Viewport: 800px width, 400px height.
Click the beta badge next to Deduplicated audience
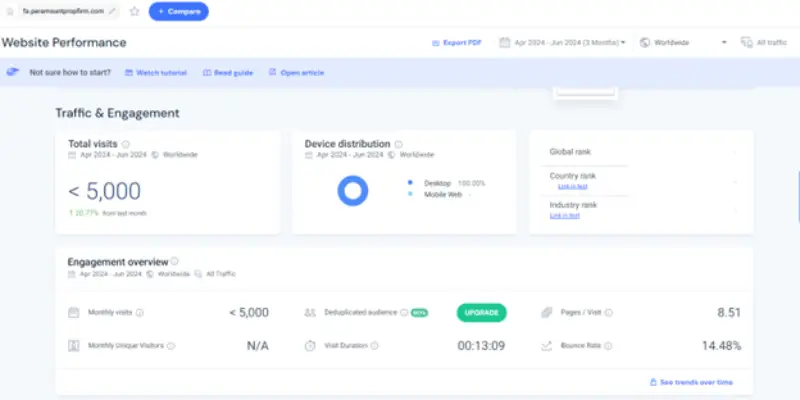(x=419, y=313)
